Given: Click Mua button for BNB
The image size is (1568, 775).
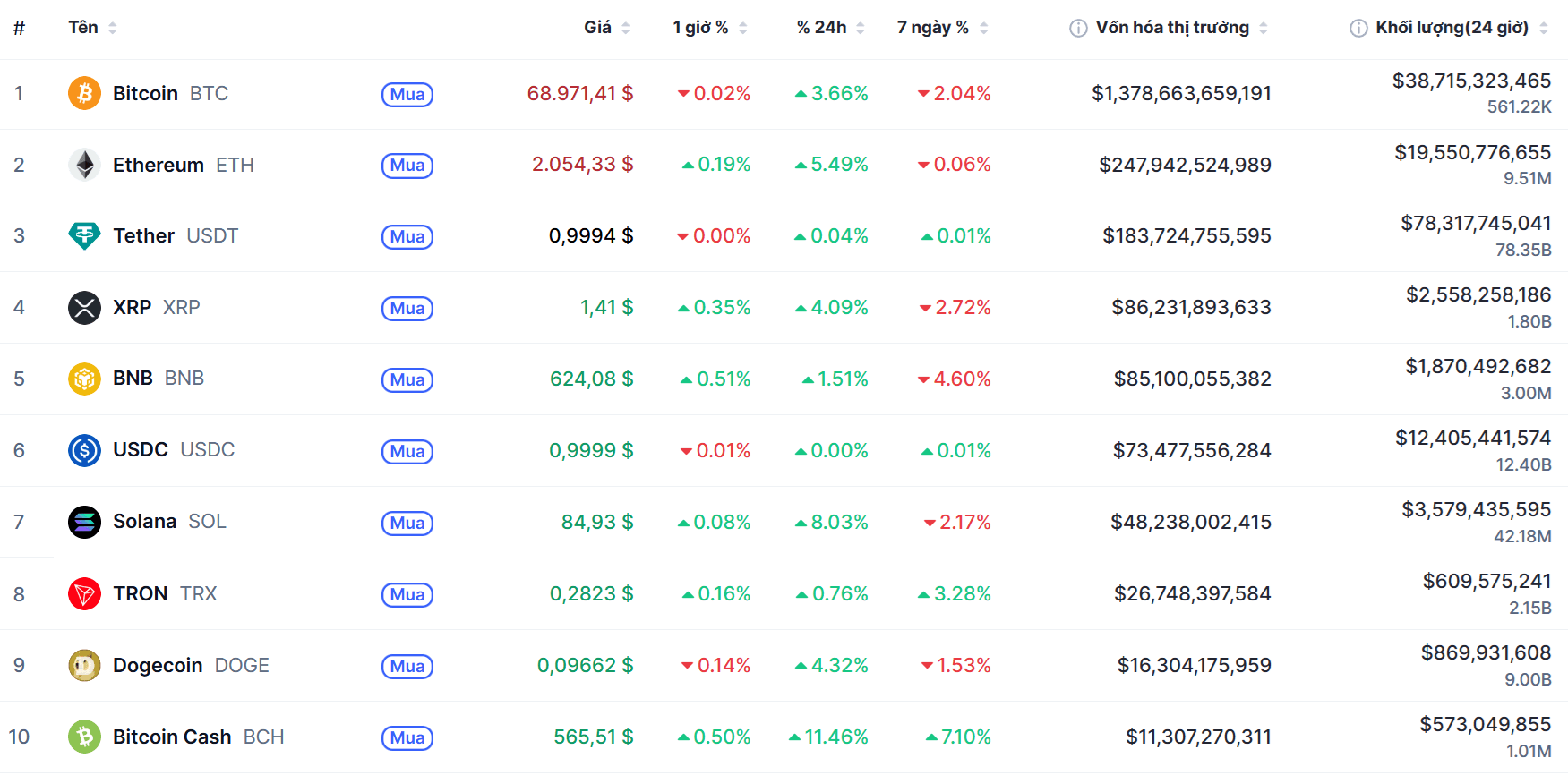Looking at the screenshot, I should pyautogui.click(x=407, y=380).
